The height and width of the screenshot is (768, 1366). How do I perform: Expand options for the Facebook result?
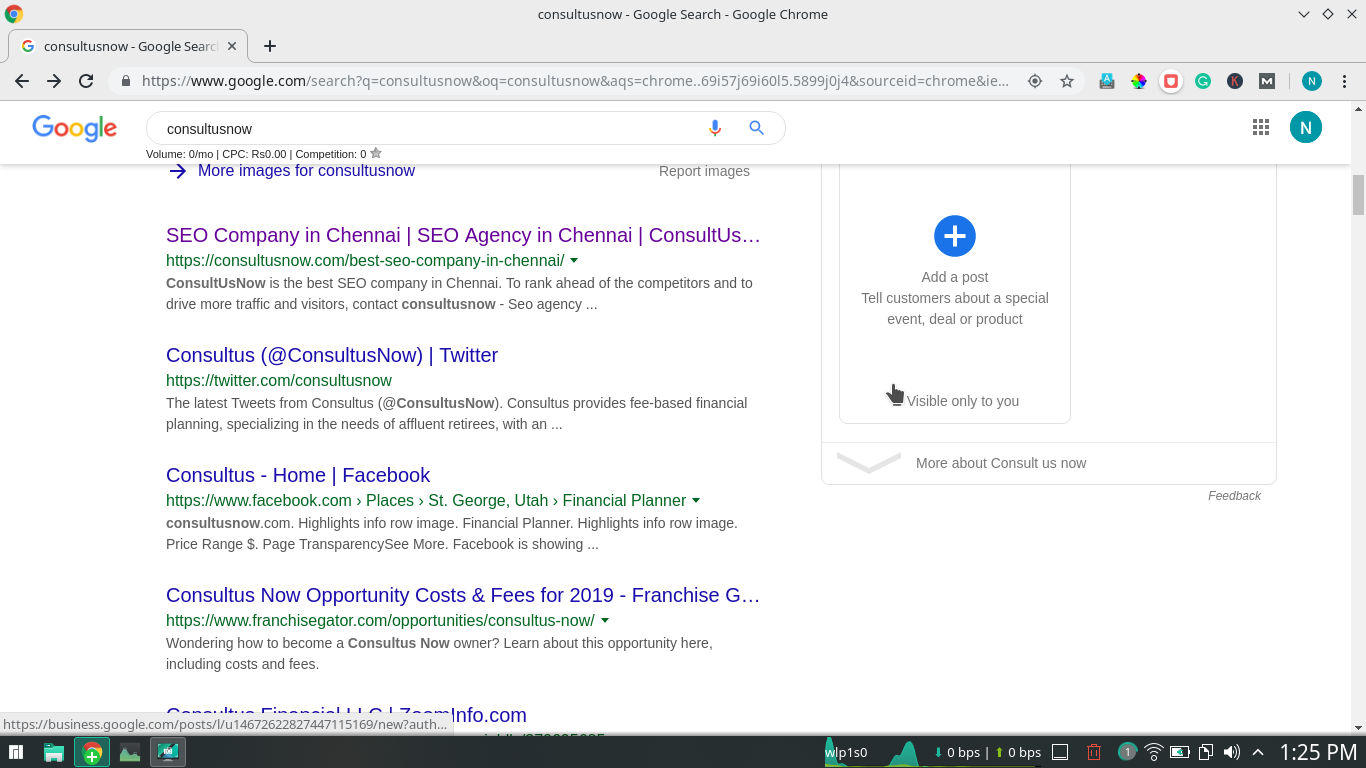point(696,501)
